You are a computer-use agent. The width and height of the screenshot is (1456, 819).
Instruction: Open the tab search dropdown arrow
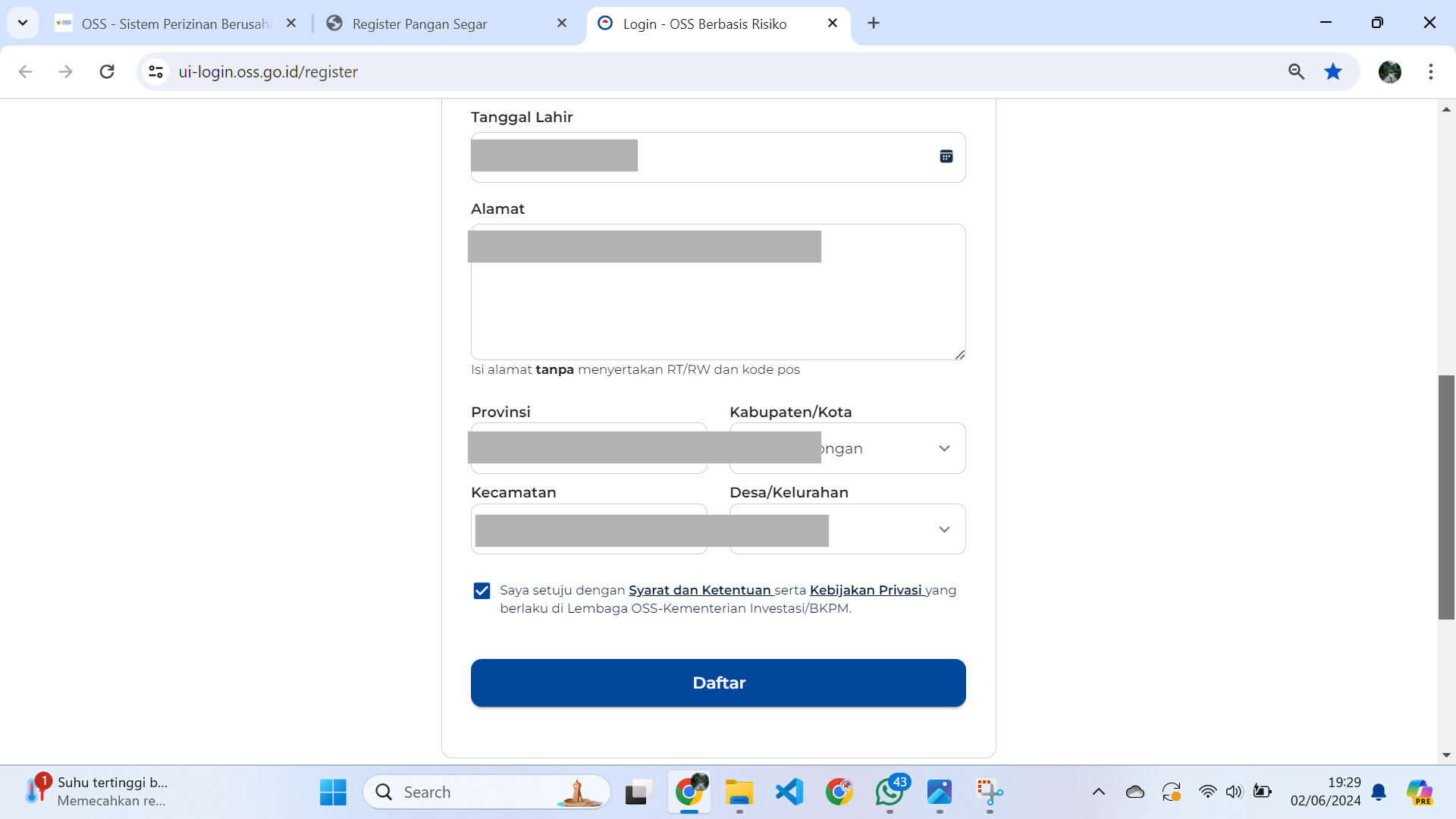(23, 23)
